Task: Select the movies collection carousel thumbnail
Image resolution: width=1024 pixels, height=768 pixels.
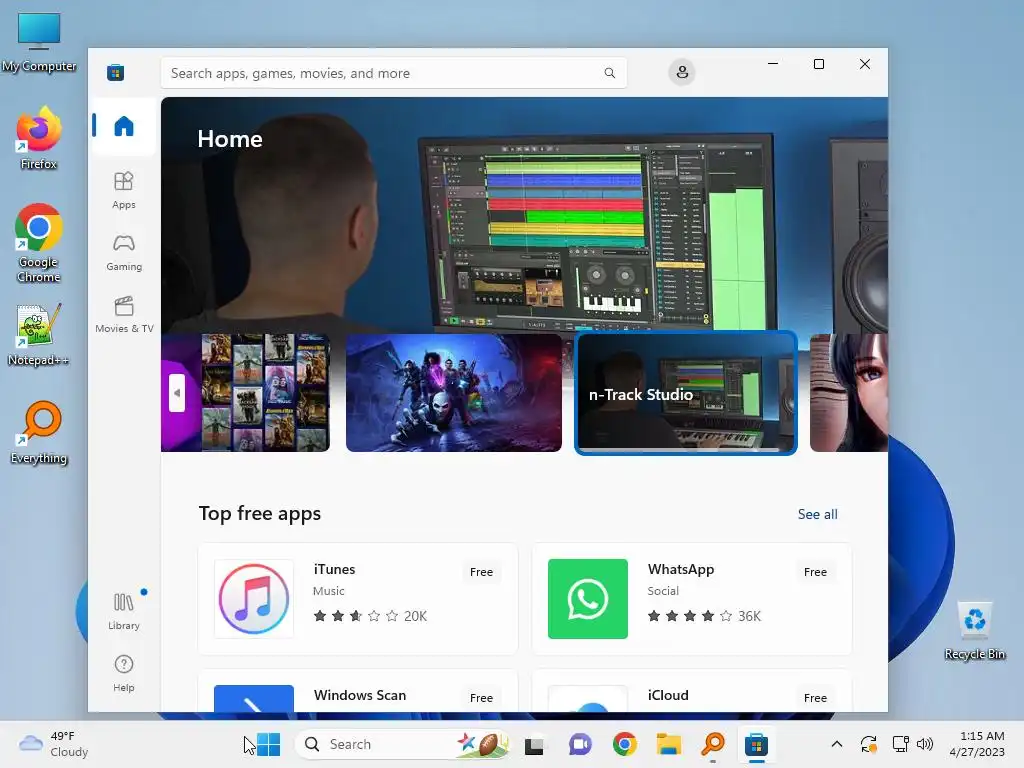Action: (x=246, y=392)
